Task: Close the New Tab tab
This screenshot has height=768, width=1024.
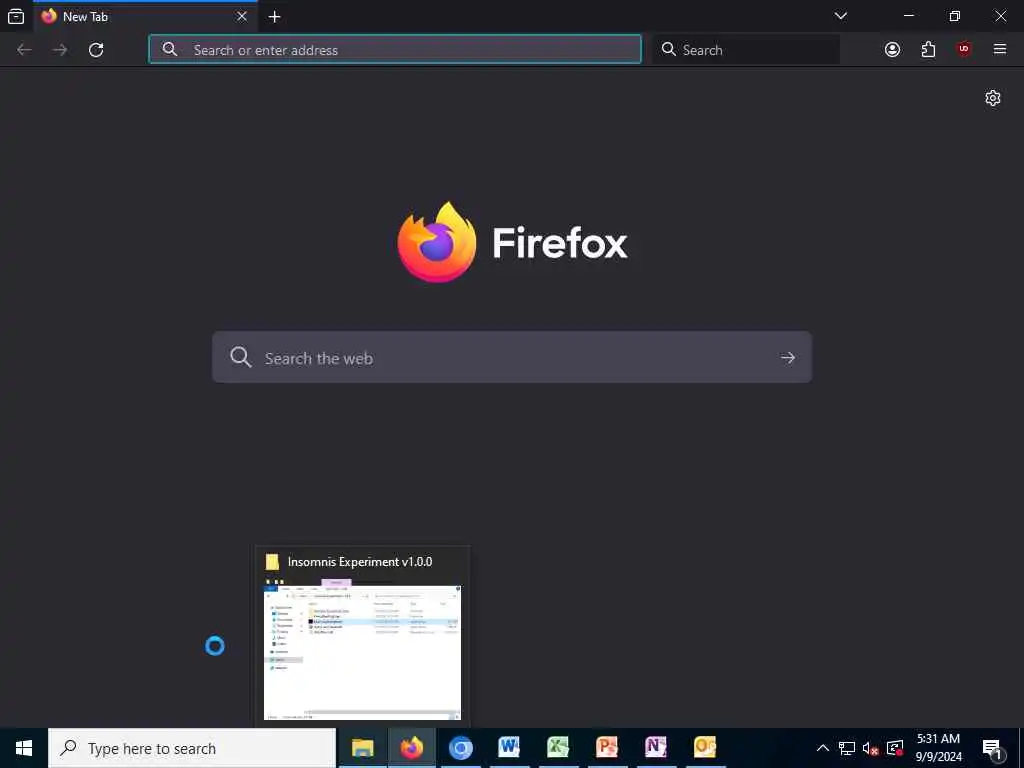Action: (x=242, y=16)
